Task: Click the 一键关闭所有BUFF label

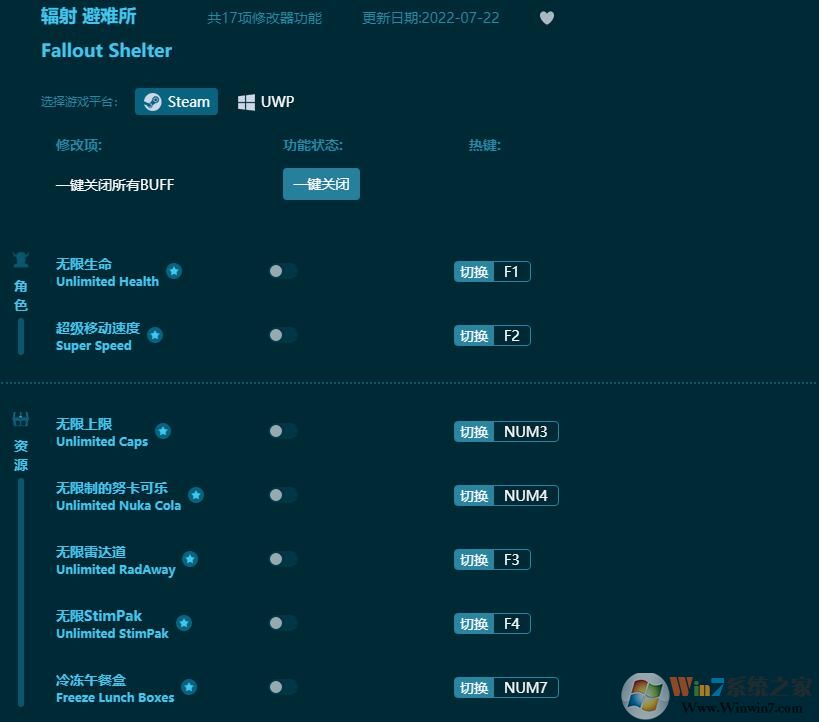Action: click(115, 184)
